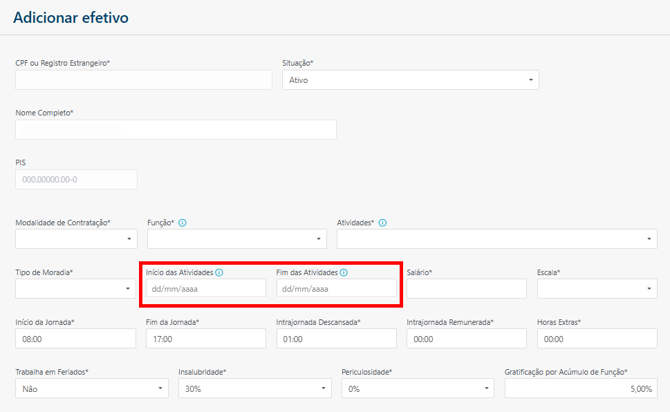
Task: Select the Fim das Atividades date field
Action: [x=336, y=289]
